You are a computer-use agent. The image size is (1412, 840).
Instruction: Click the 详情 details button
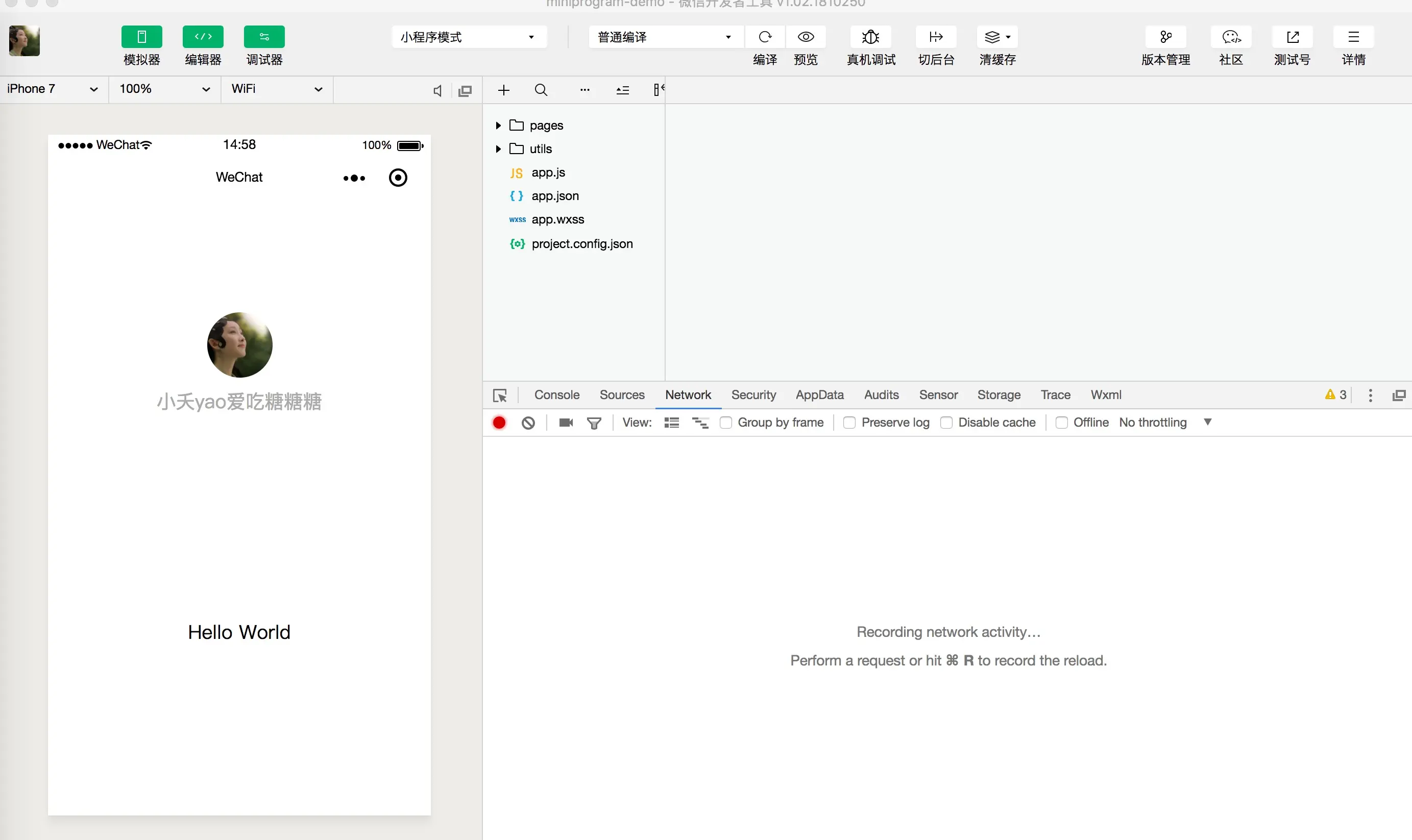coord(1353,37)
